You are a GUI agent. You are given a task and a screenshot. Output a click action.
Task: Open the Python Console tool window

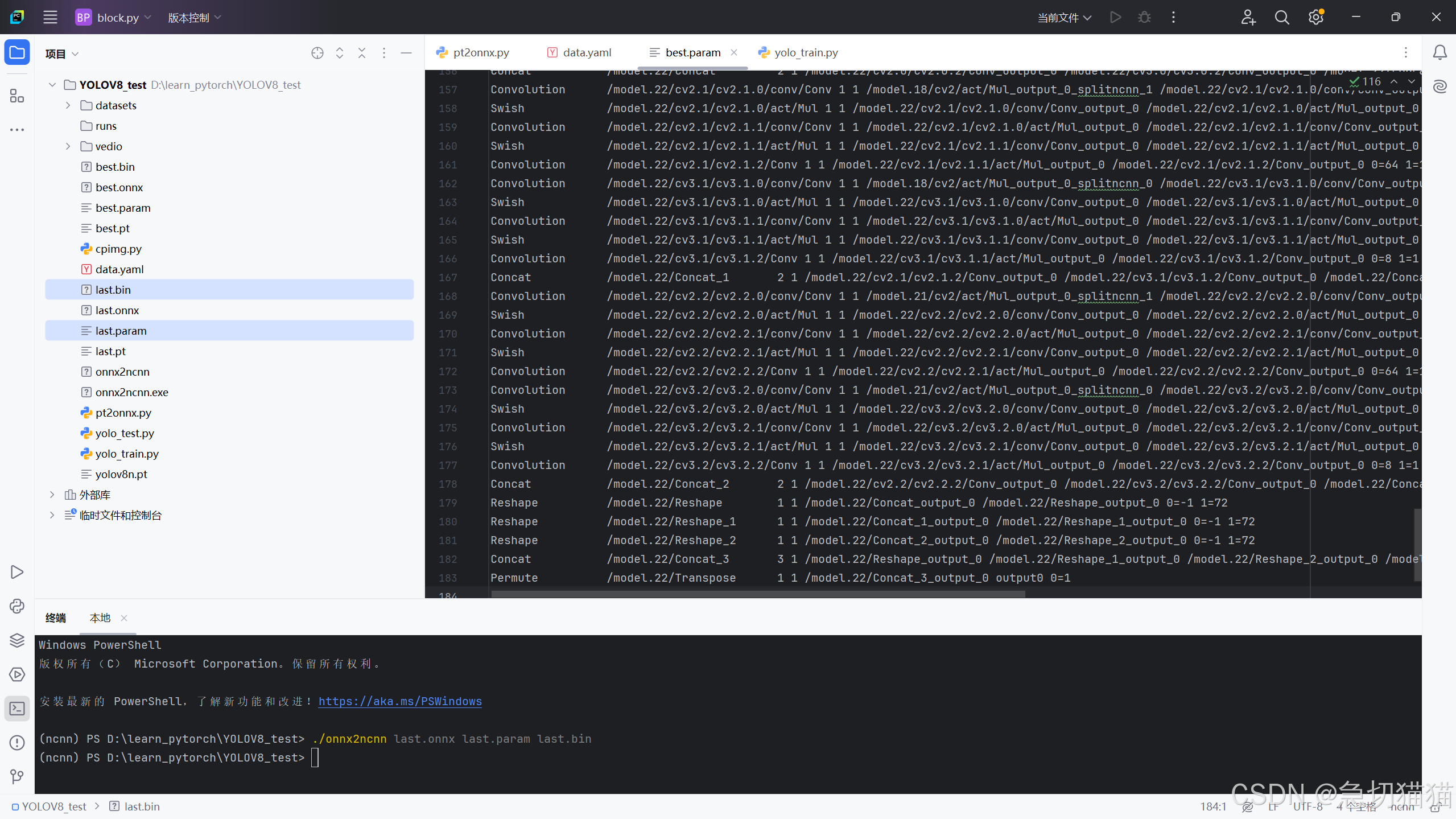pyautogui.click(x=17, y=606)
